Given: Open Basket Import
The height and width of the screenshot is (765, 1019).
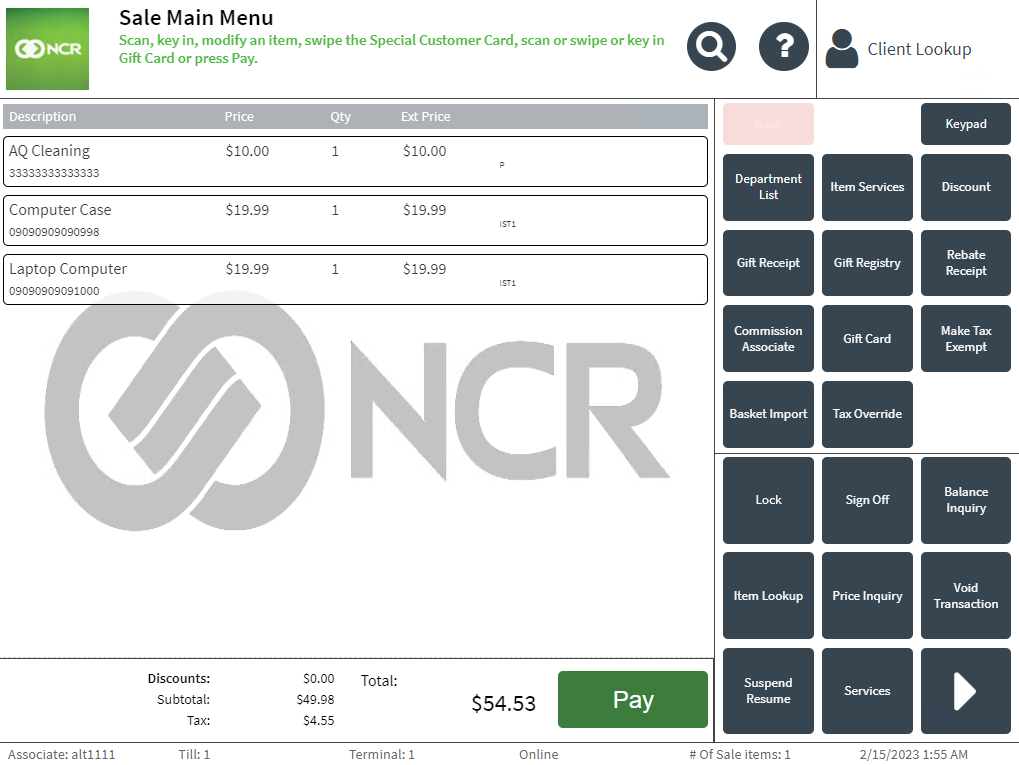Looking at the screenshot, I should 768,414.
